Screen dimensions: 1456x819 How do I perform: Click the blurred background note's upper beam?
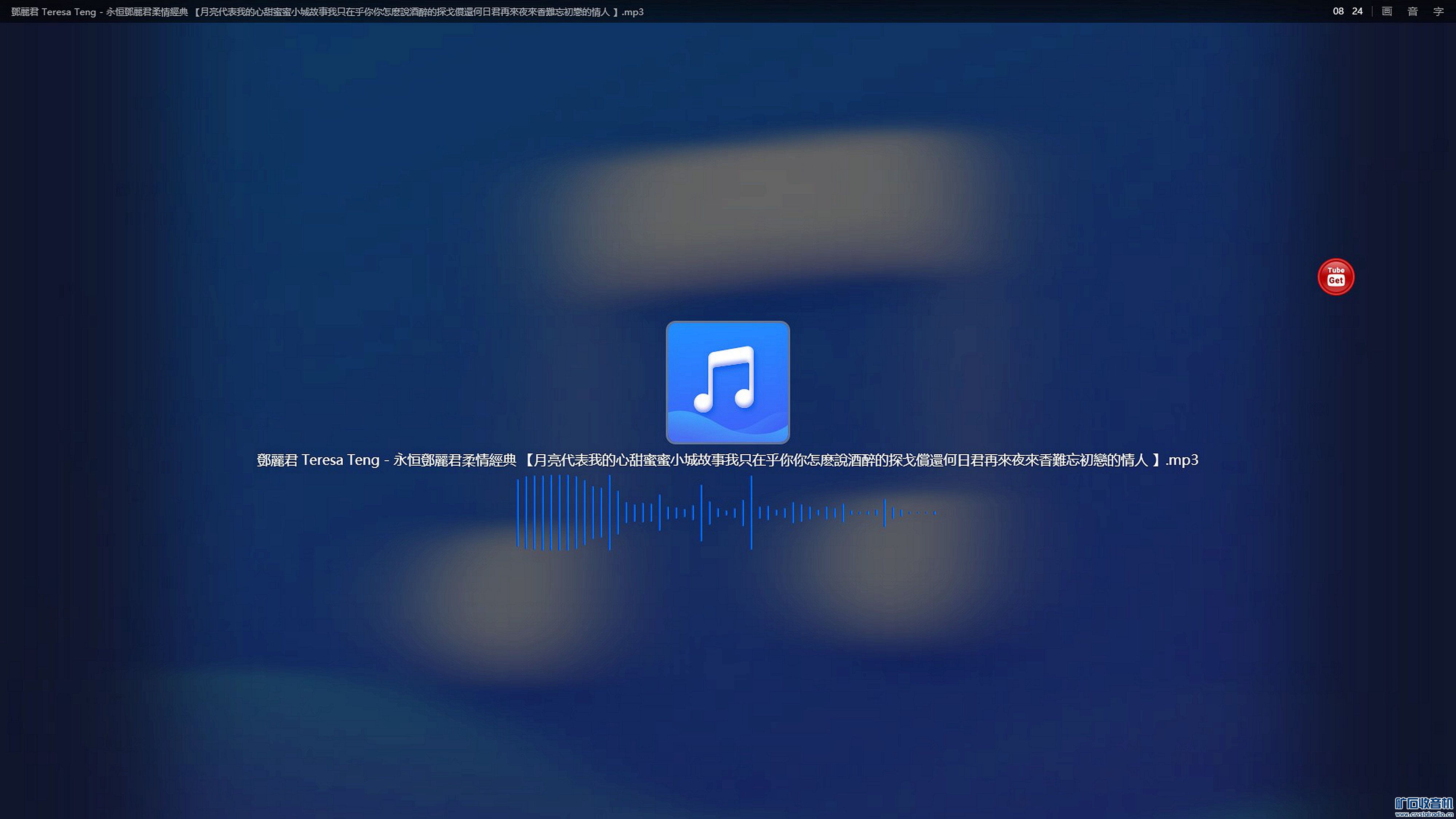click(763, 209)
